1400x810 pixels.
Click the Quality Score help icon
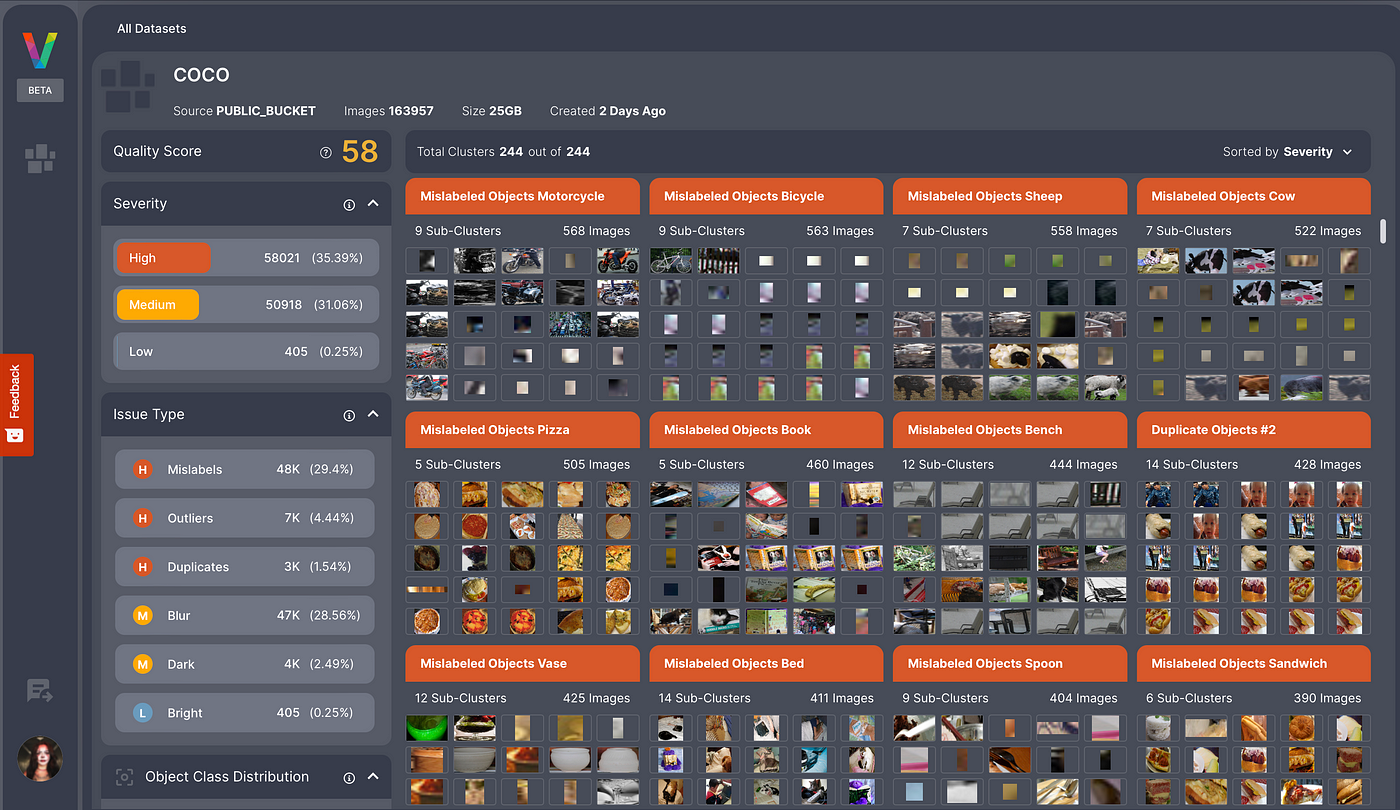click(325, 152)
